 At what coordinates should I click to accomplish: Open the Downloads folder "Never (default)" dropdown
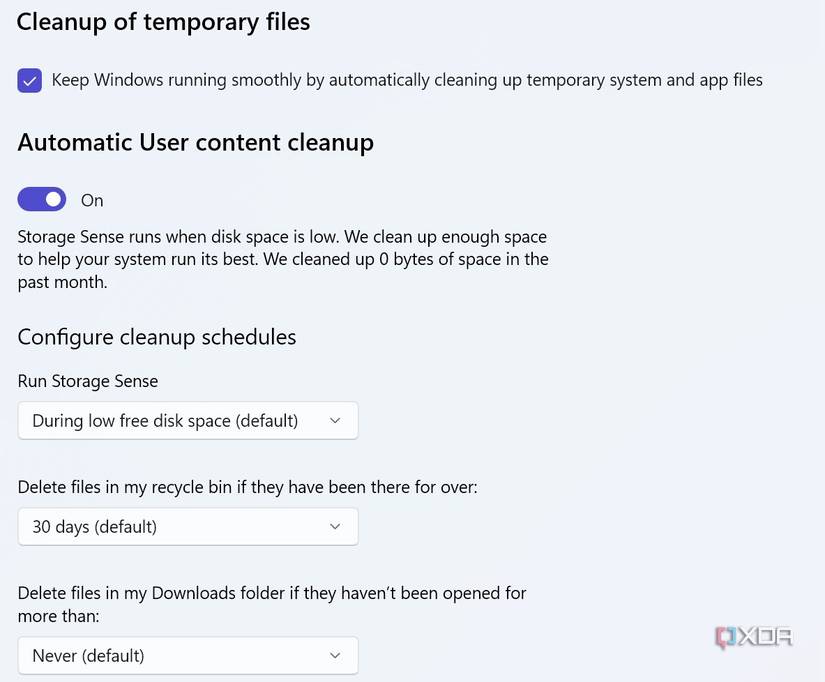tap(187, 656)
